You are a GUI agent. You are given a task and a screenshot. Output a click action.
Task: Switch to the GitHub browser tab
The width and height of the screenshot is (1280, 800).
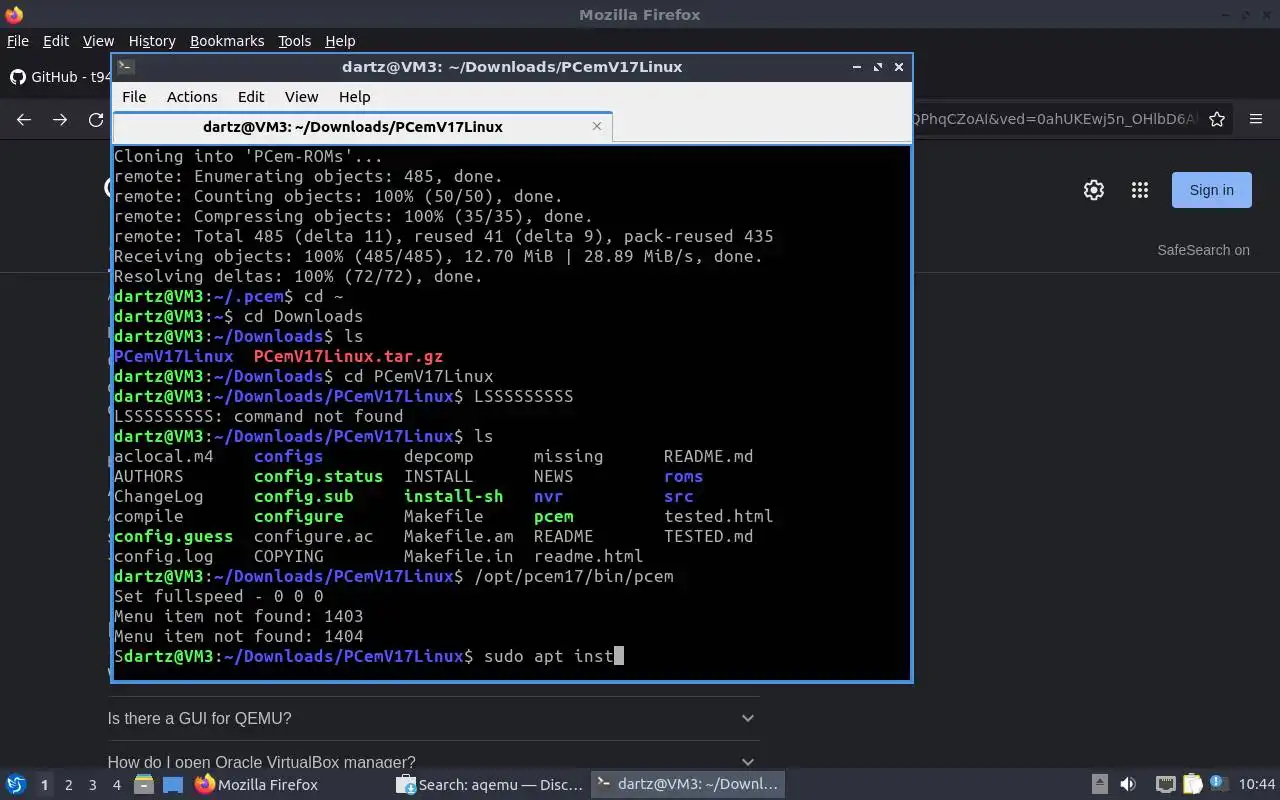pyautogui.click(x=58, y=77)
